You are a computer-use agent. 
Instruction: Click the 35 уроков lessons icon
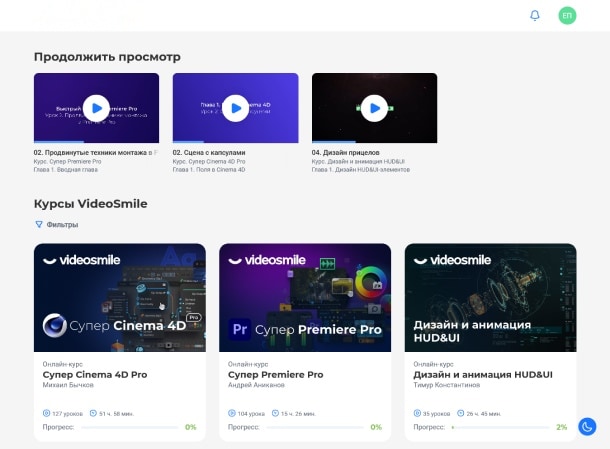[x=417, y=412]
